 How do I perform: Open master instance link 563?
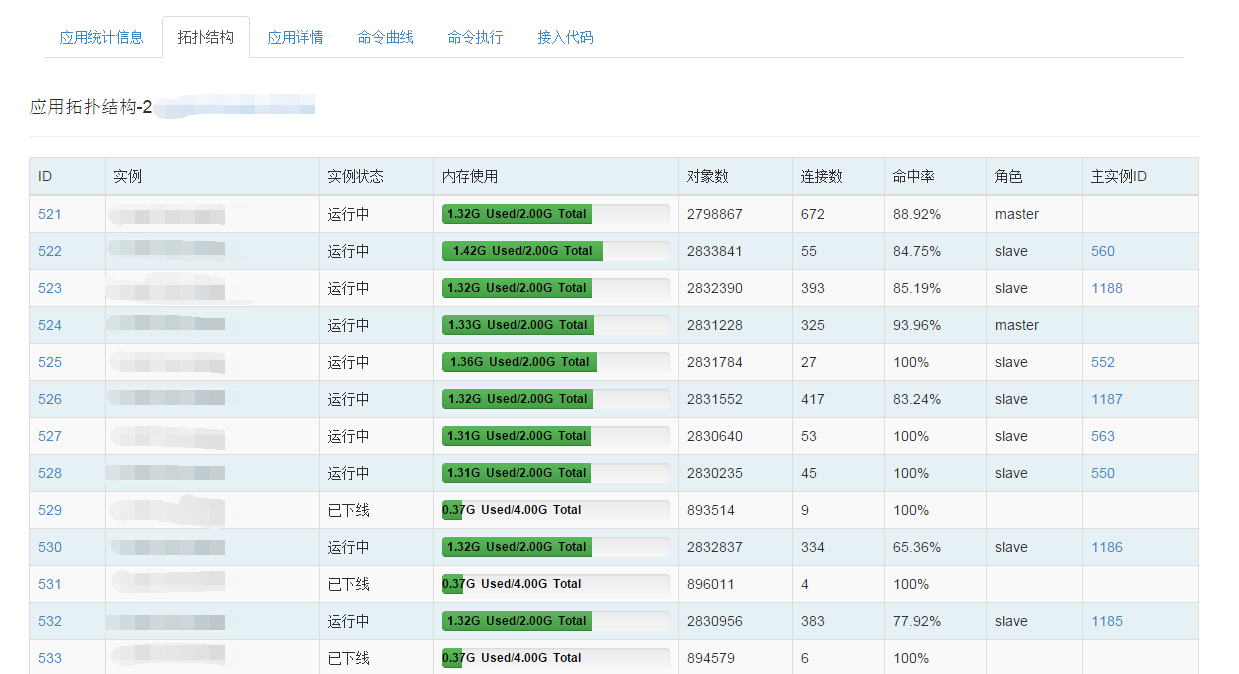tap(1103, 436)
